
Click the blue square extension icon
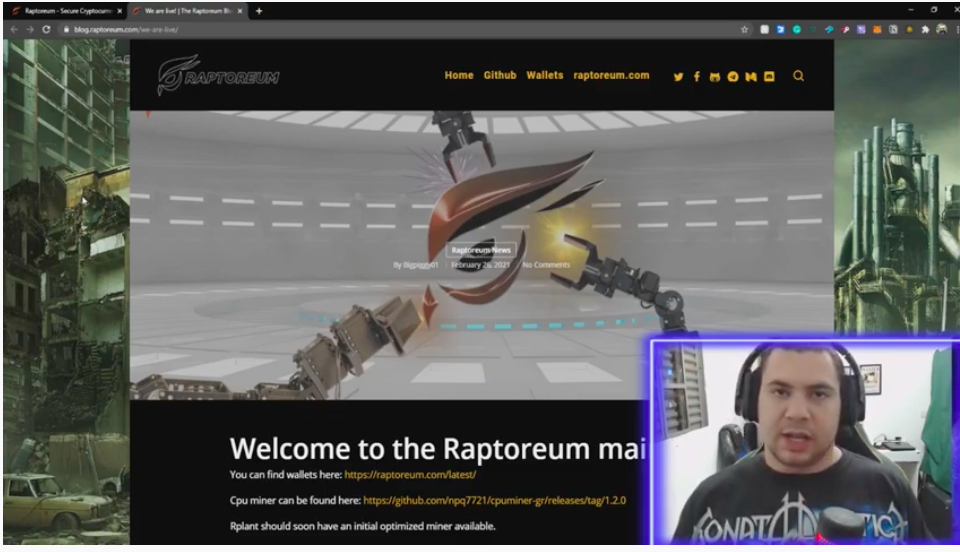tap(781, 29)
